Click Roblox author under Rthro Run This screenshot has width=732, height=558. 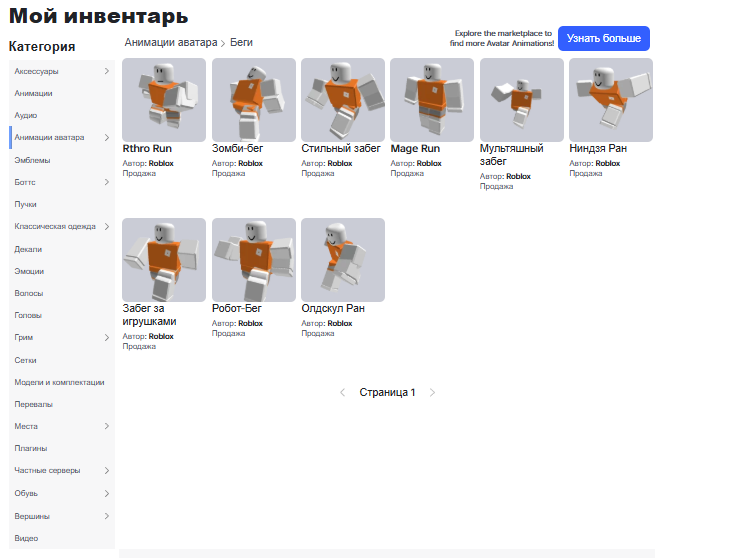(x=161, y=163)
